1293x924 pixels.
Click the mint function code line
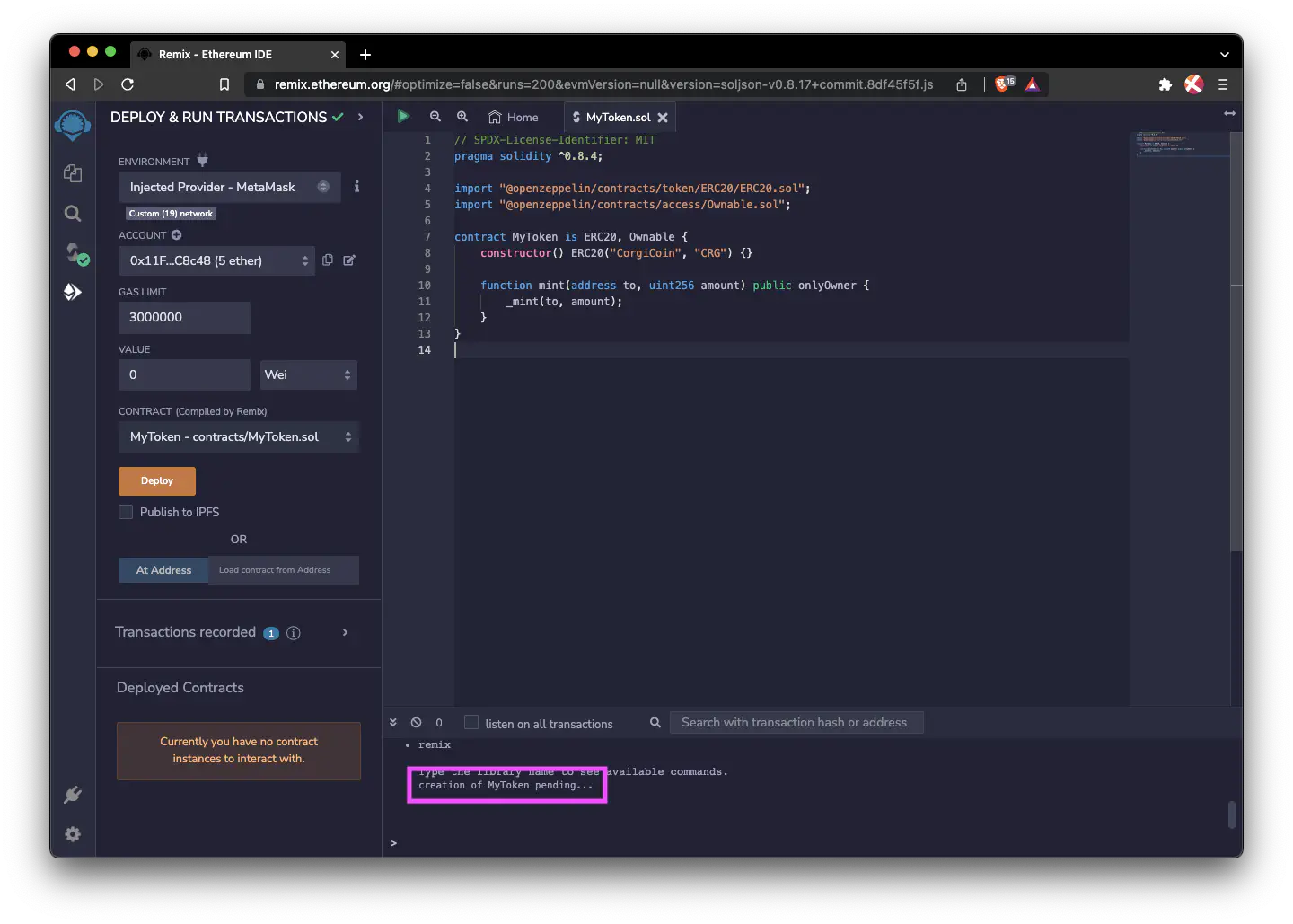point(674,286)
